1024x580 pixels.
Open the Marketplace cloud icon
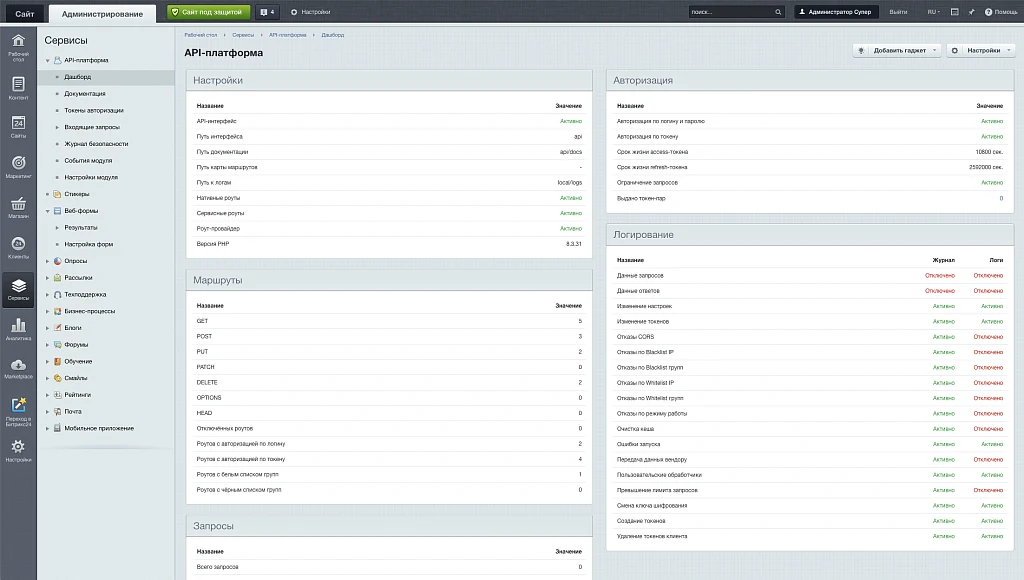[18, 369]
